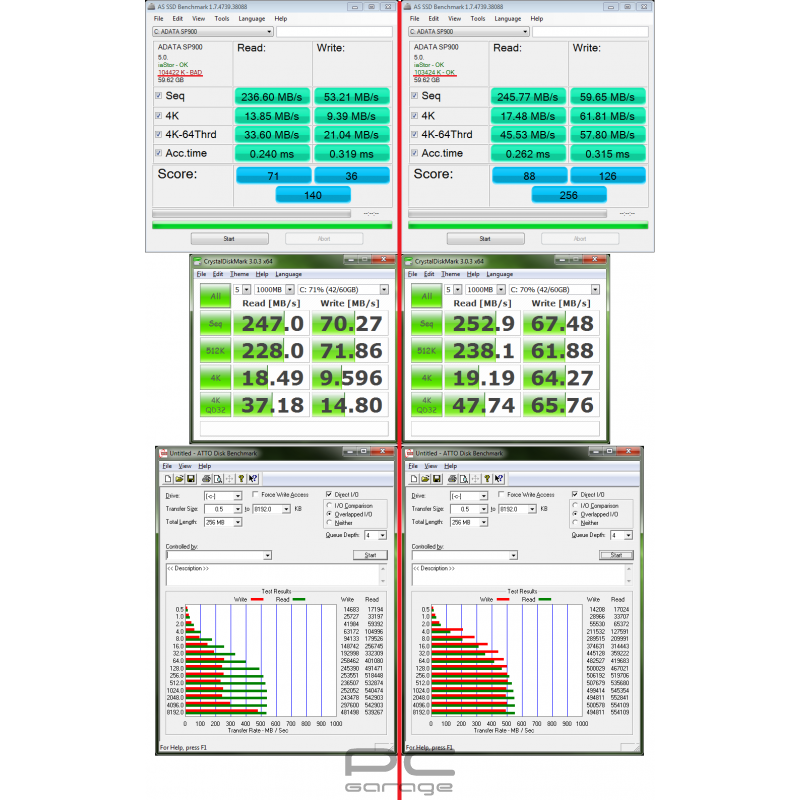Uncheck Seq test in left AS SSD window
The image size is (800, 800).
click(x=159, y=96)
